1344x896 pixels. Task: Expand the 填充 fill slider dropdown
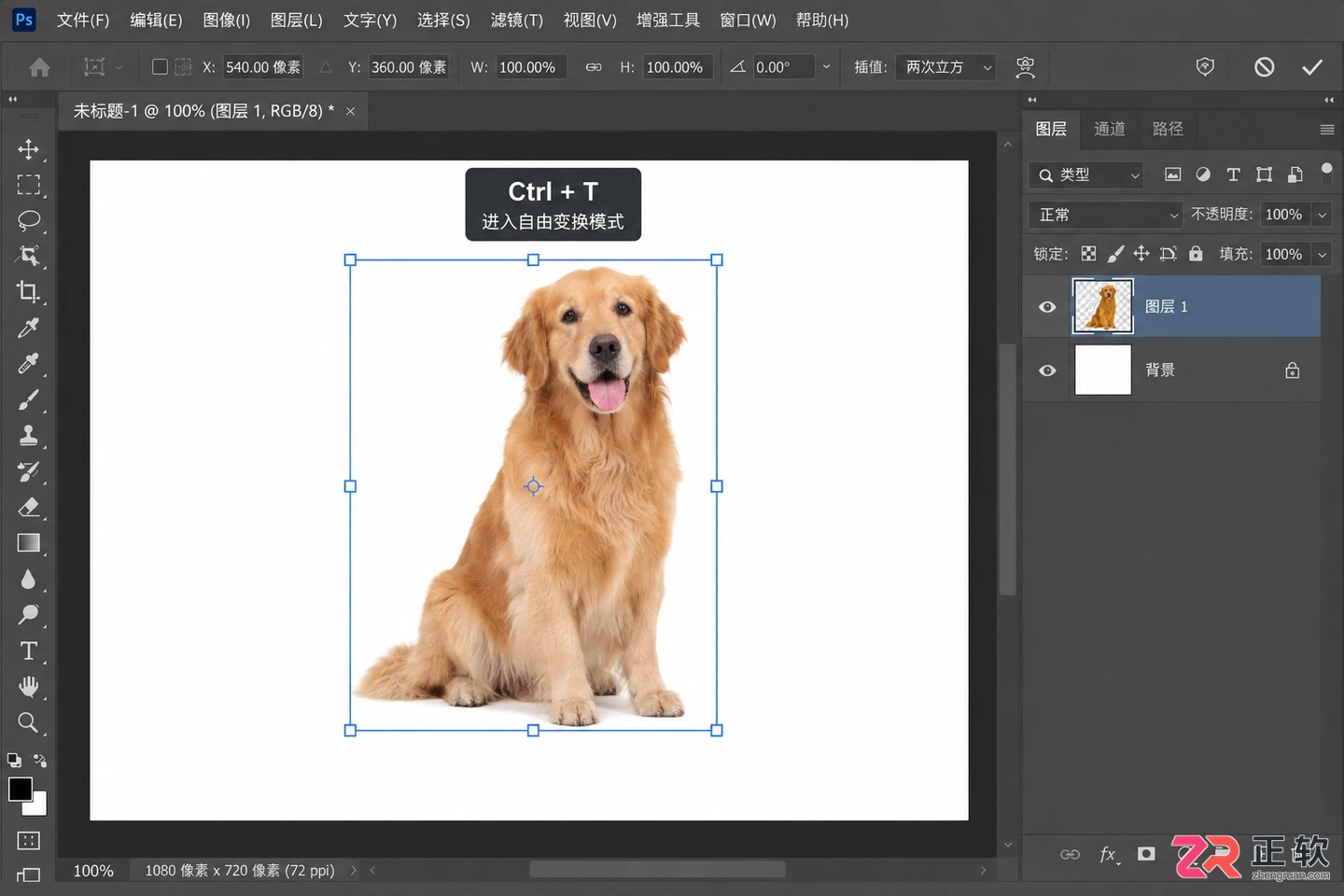[1322, 254]
